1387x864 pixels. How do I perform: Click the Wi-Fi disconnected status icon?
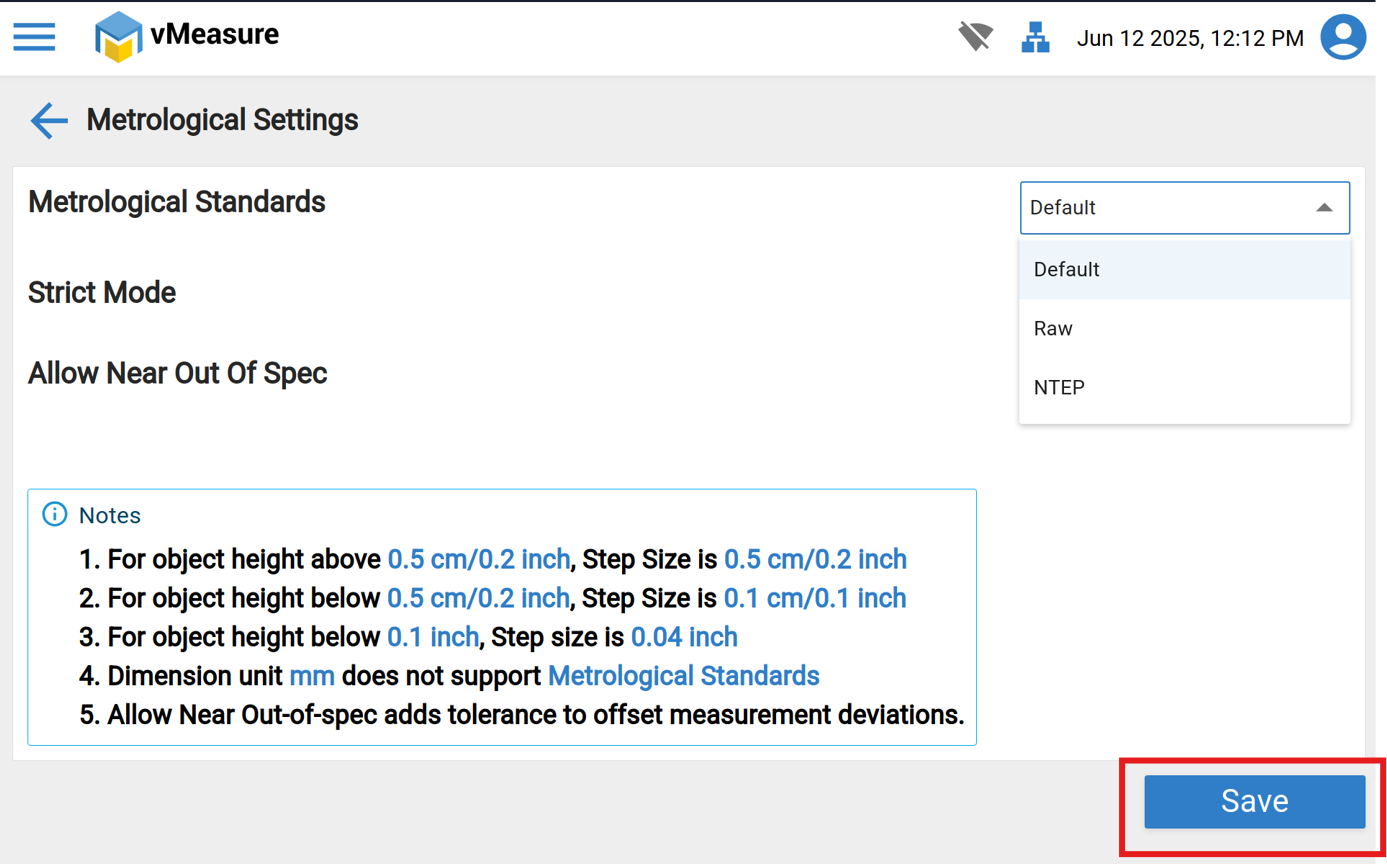point(975,38)
